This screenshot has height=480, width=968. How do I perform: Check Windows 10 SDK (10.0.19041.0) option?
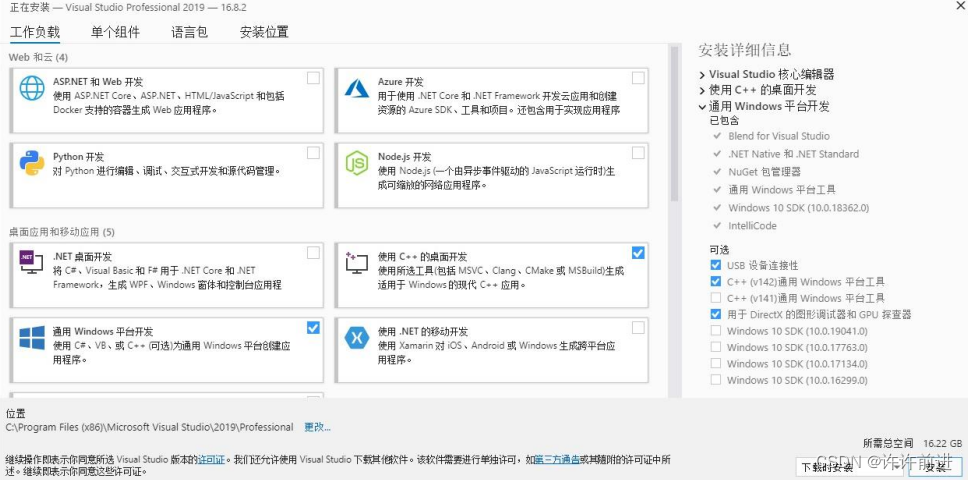click(716, 331)
